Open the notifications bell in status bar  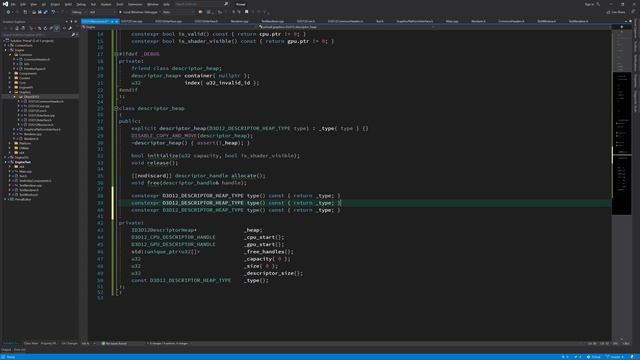(x=632, y=357)
